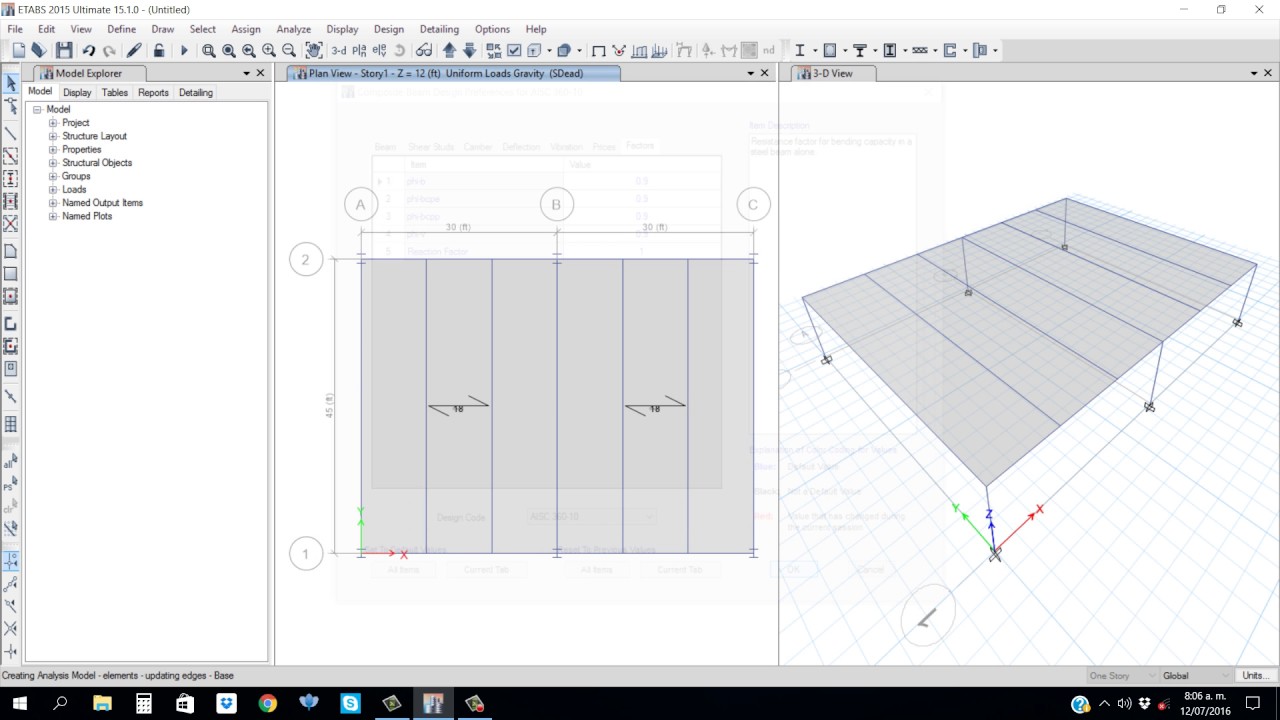Screen dimensions: 1280x720
Task: Activate the 3-D View tab
Action: (832, 73)
